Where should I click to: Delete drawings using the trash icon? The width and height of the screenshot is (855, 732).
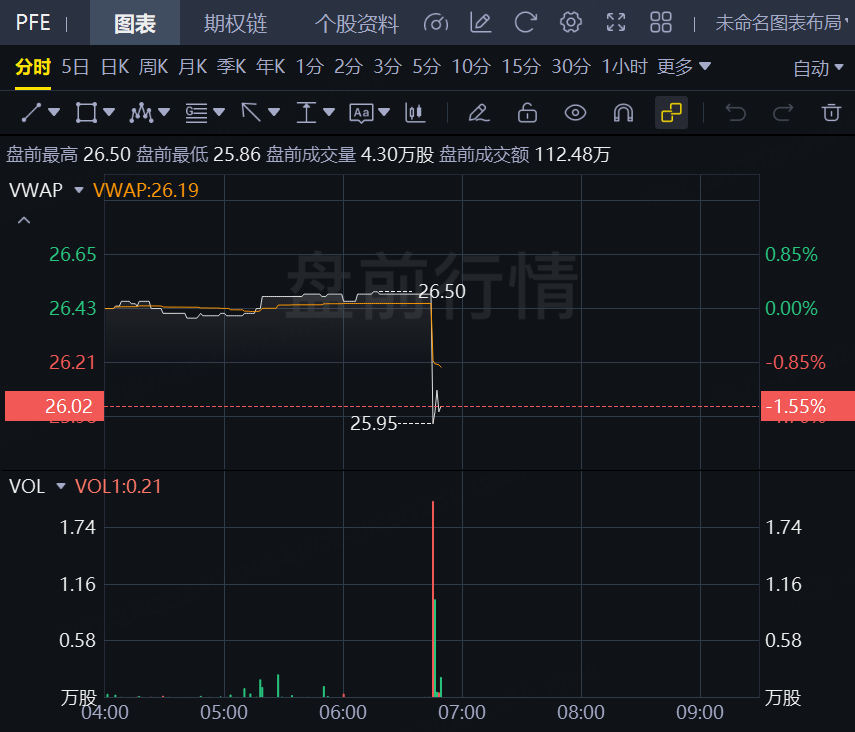830,112
